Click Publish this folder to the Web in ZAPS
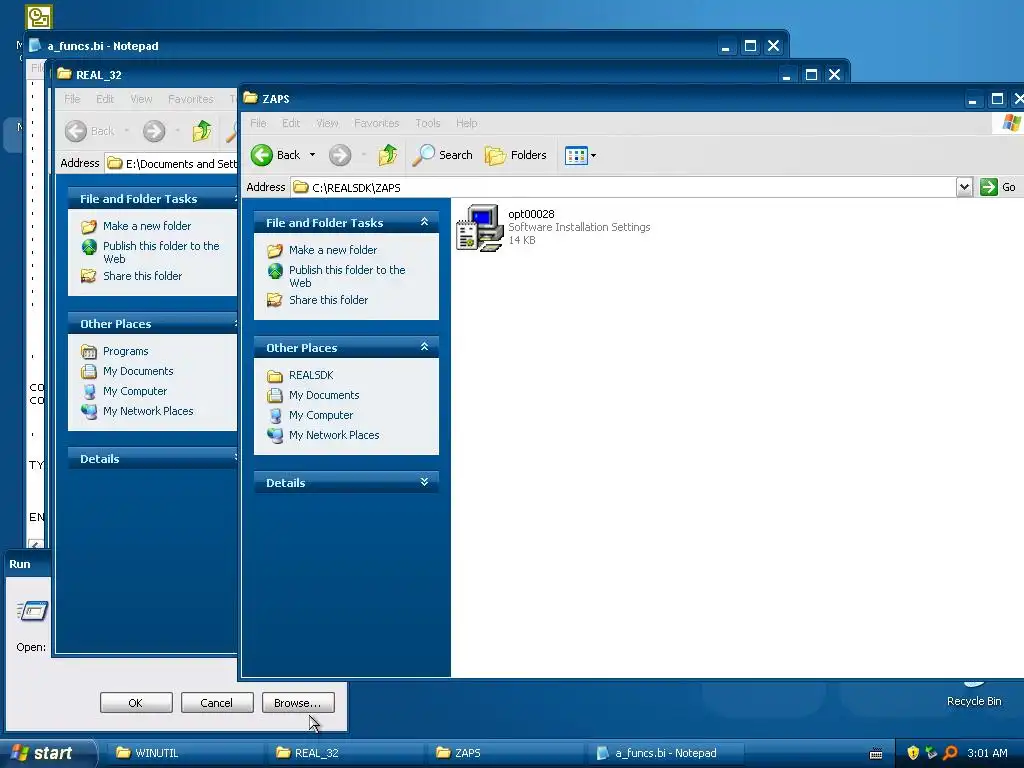This screenshot has height=768, width=1024. pos(347,276)
